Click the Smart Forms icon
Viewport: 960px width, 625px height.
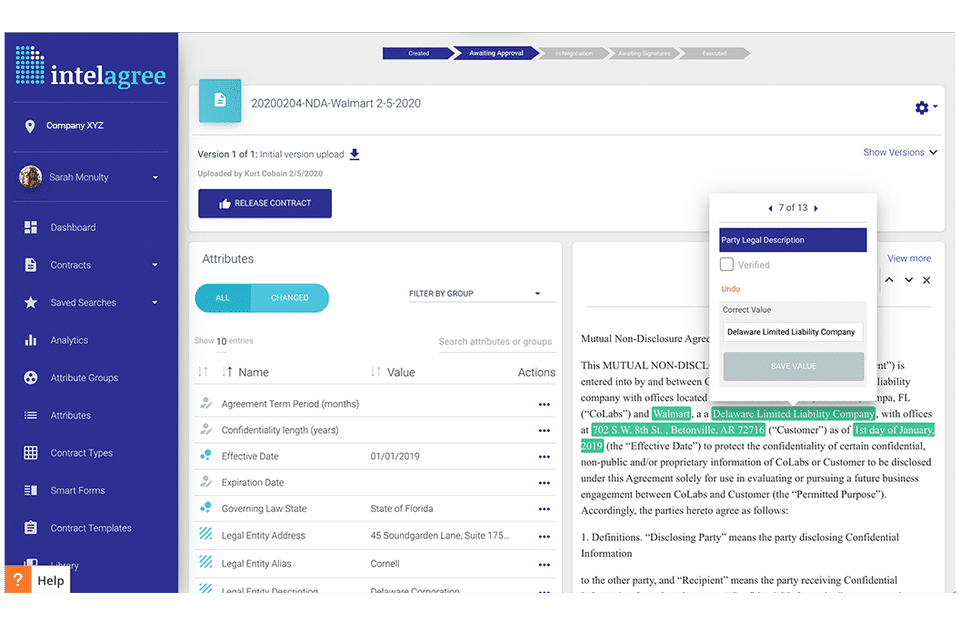tap(30, 490)
